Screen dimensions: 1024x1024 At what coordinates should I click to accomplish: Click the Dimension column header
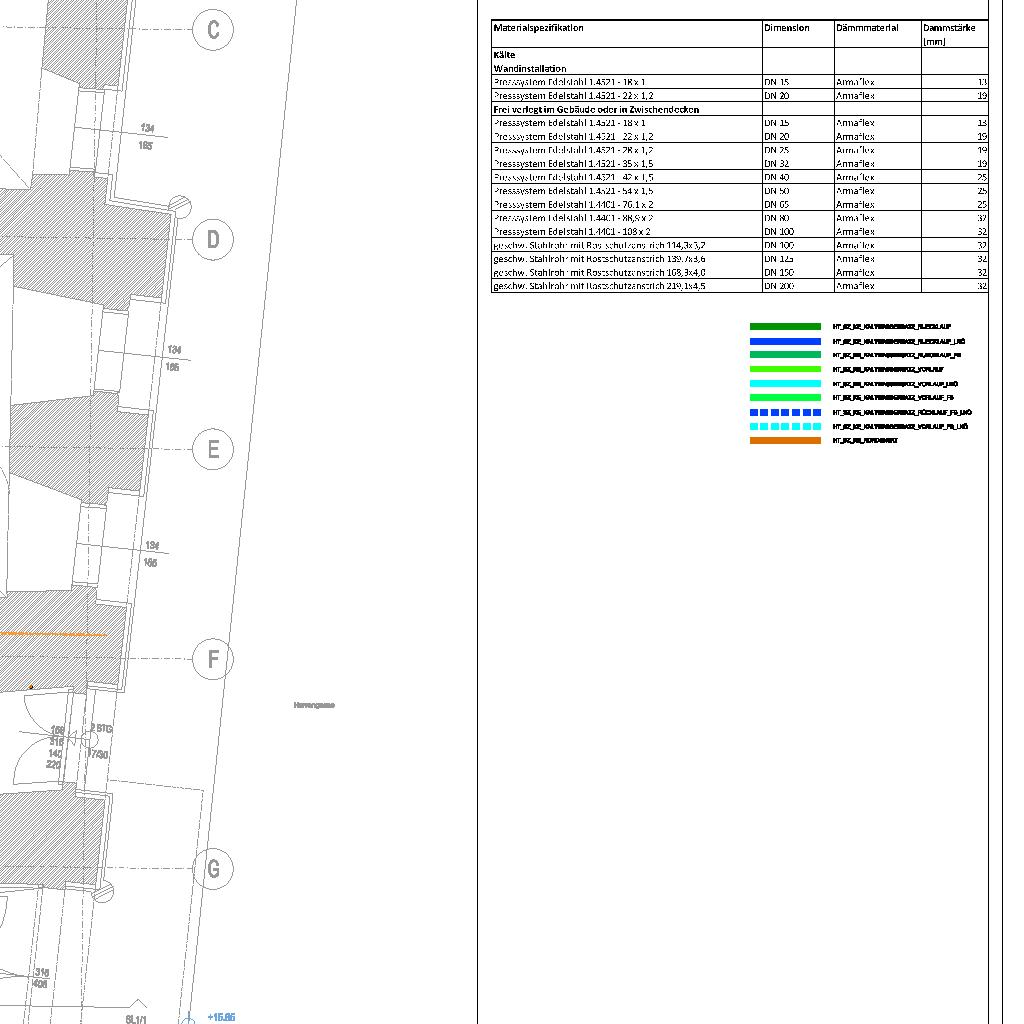point(786,28)
